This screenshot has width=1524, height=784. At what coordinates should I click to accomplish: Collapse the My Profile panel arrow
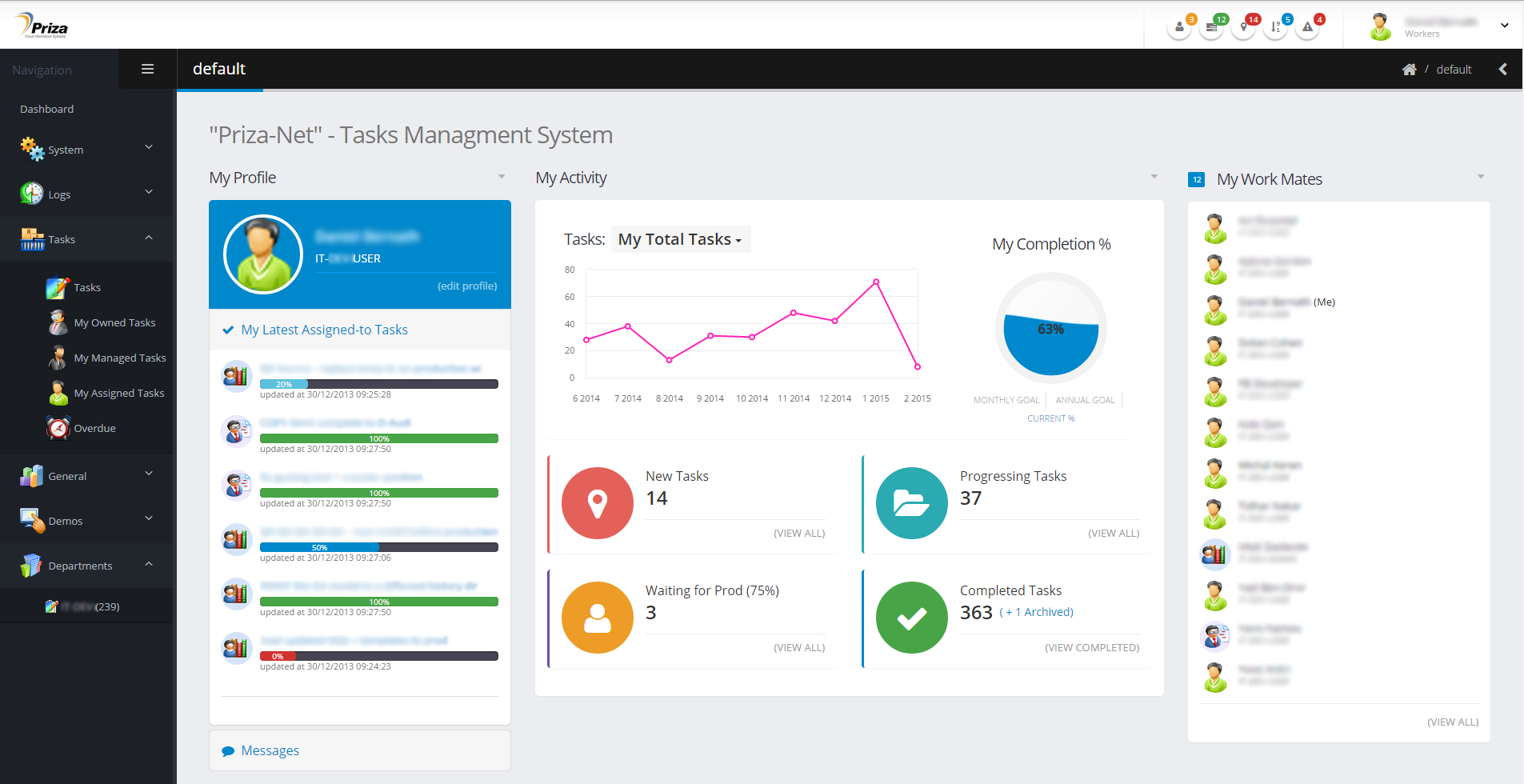pyautogui.click(x=502, y=177)
